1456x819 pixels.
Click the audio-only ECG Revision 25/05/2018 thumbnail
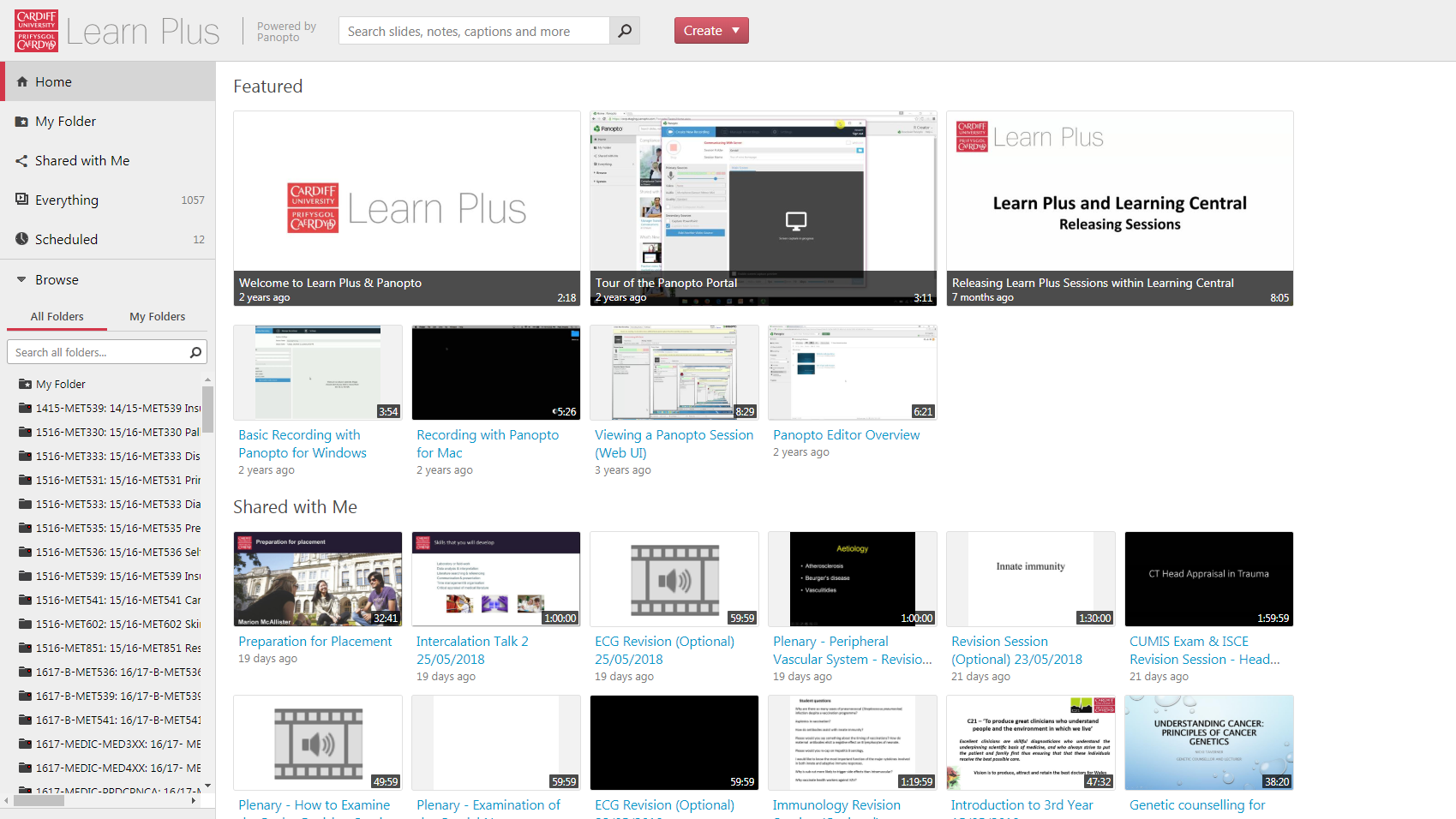point(674,579)
